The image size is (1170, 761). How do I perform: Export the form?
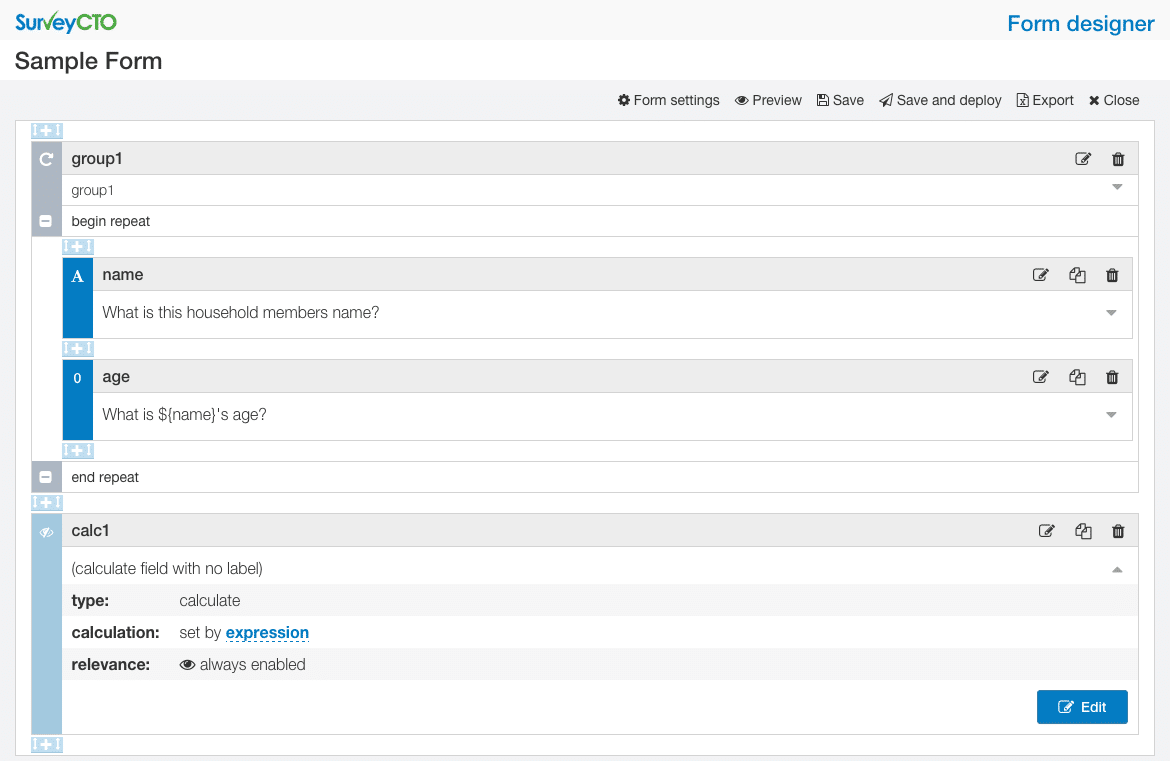(1045, 100)
